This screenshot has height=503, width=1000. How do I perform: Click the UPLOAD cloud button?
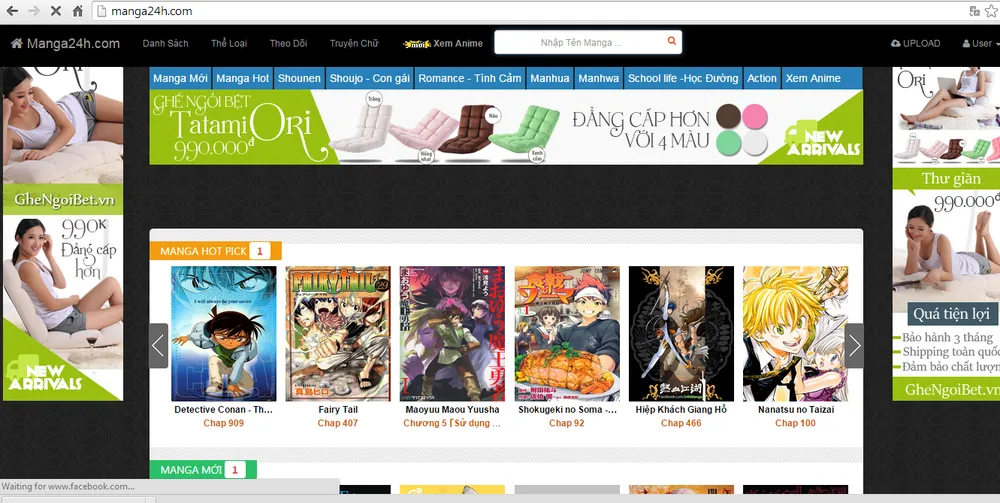point(915,43)
